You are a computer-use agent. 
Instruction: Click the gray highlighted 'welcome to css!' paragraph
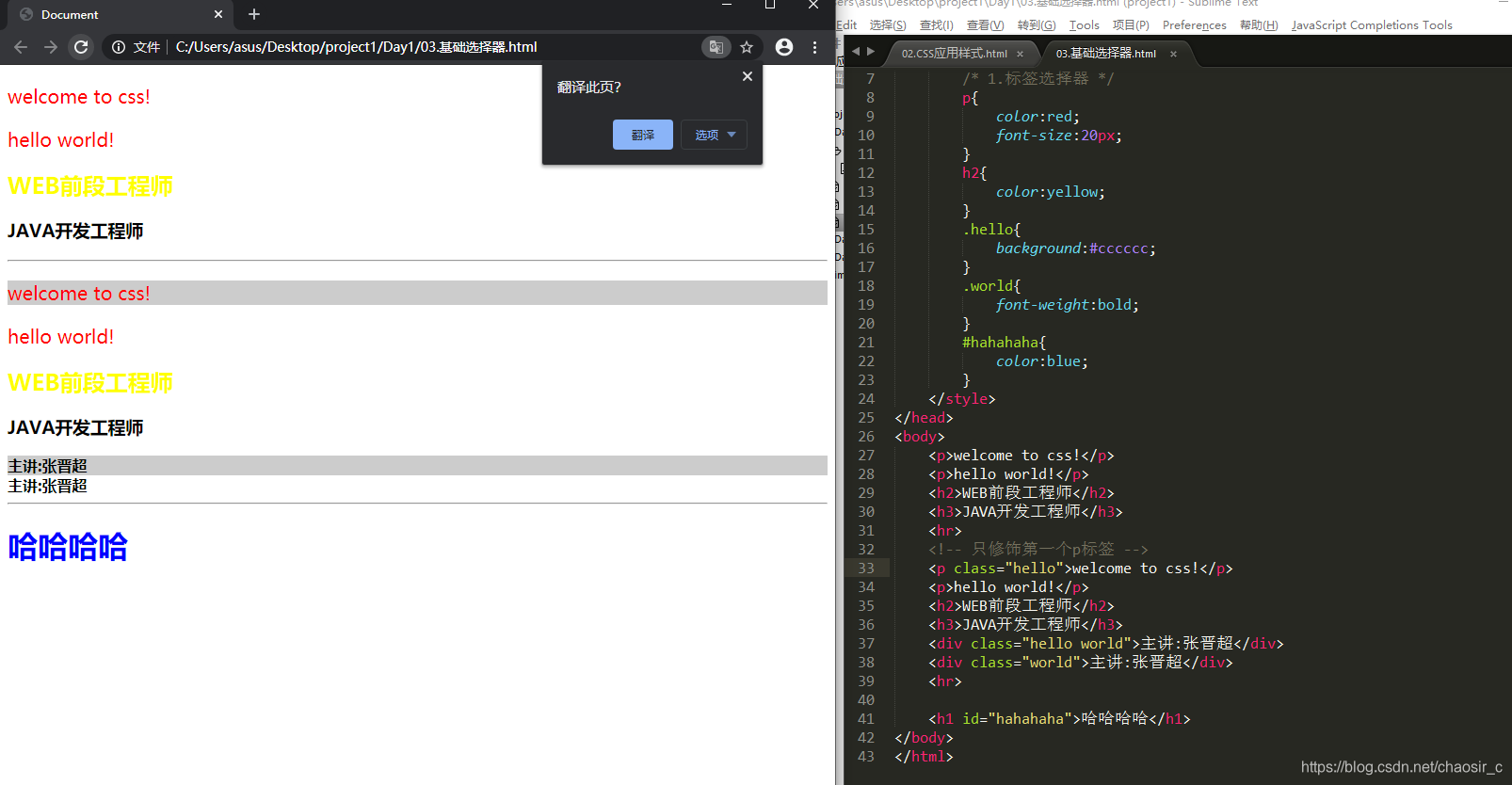point(417,293)
